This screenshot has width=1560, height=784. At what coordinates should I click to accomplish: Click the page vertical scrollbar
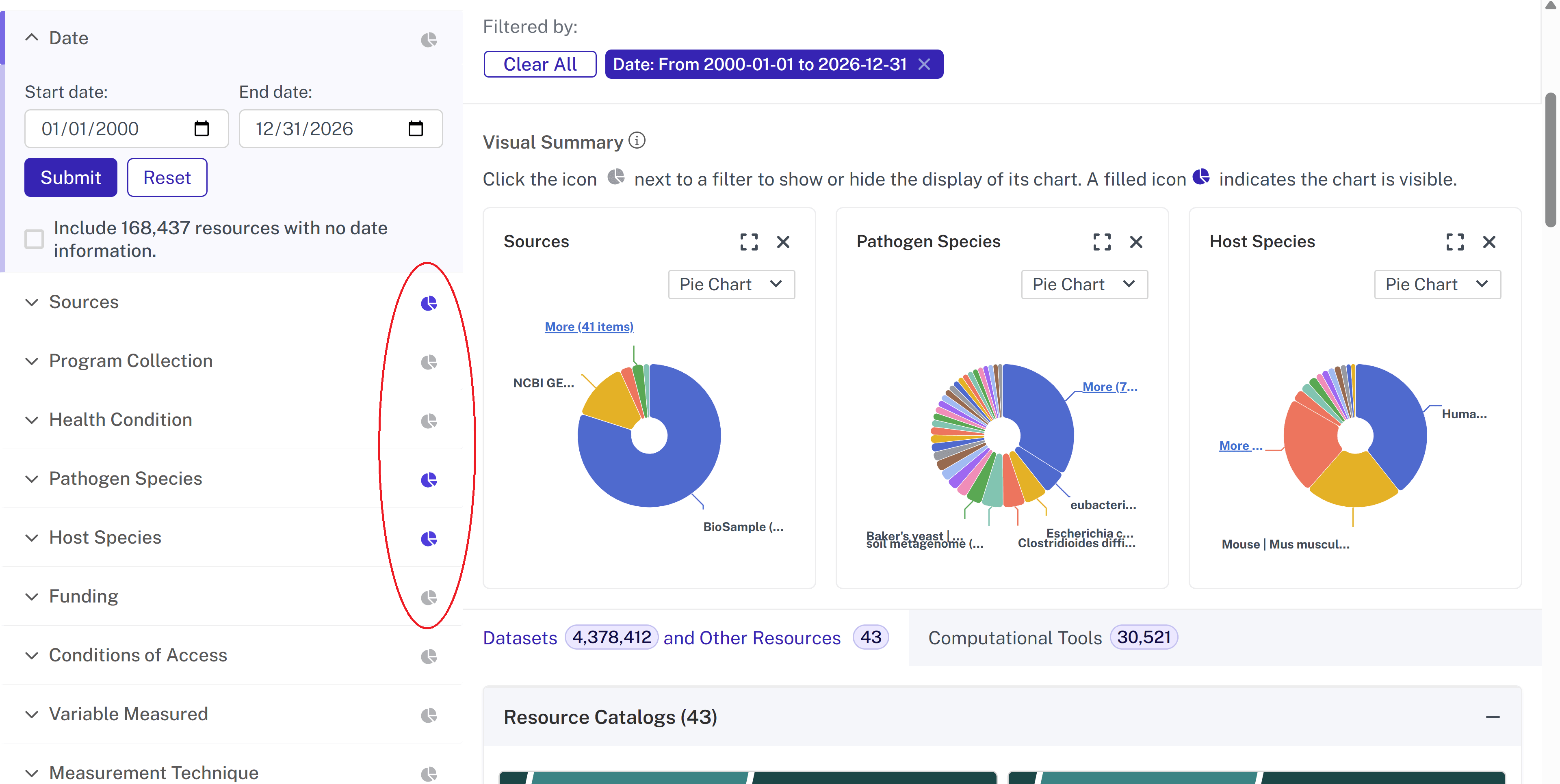(1550, 160)
